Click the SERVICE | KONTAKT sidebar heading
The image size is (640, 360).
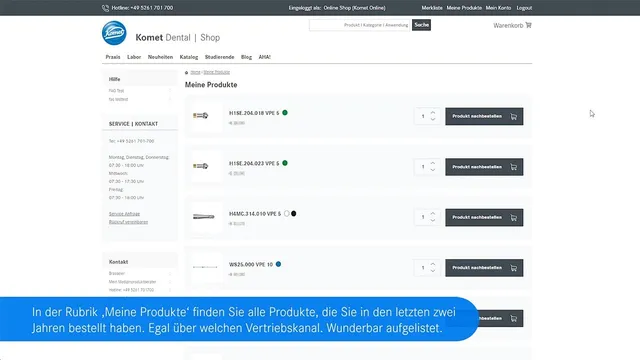133,124
